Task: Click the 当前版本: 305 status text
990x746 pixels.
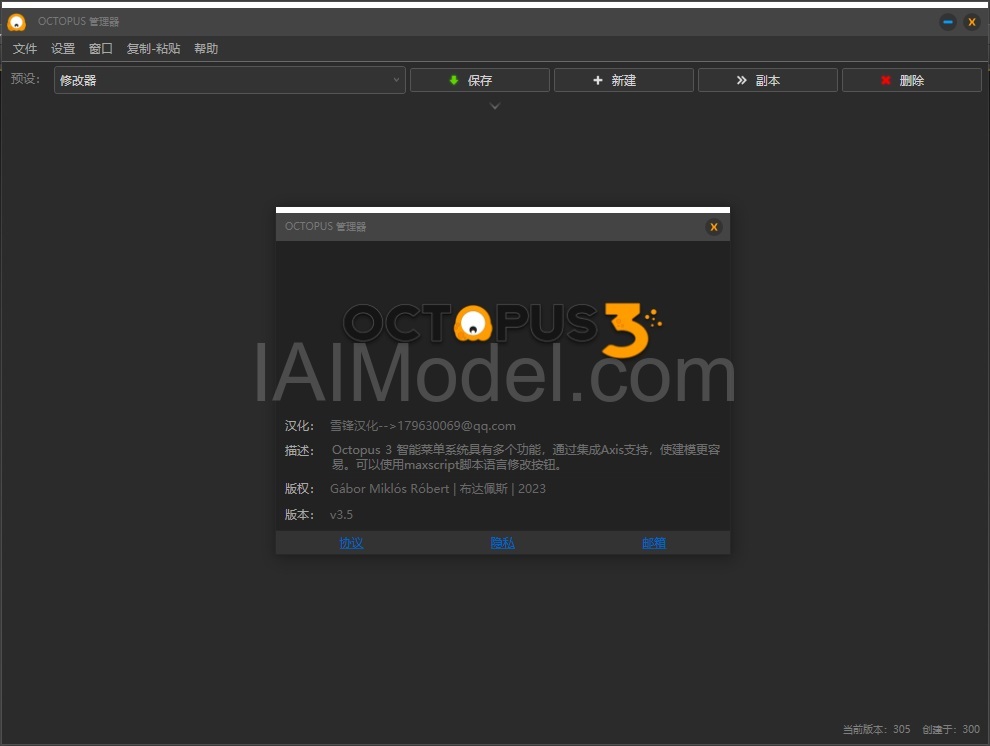Action: 876,729
